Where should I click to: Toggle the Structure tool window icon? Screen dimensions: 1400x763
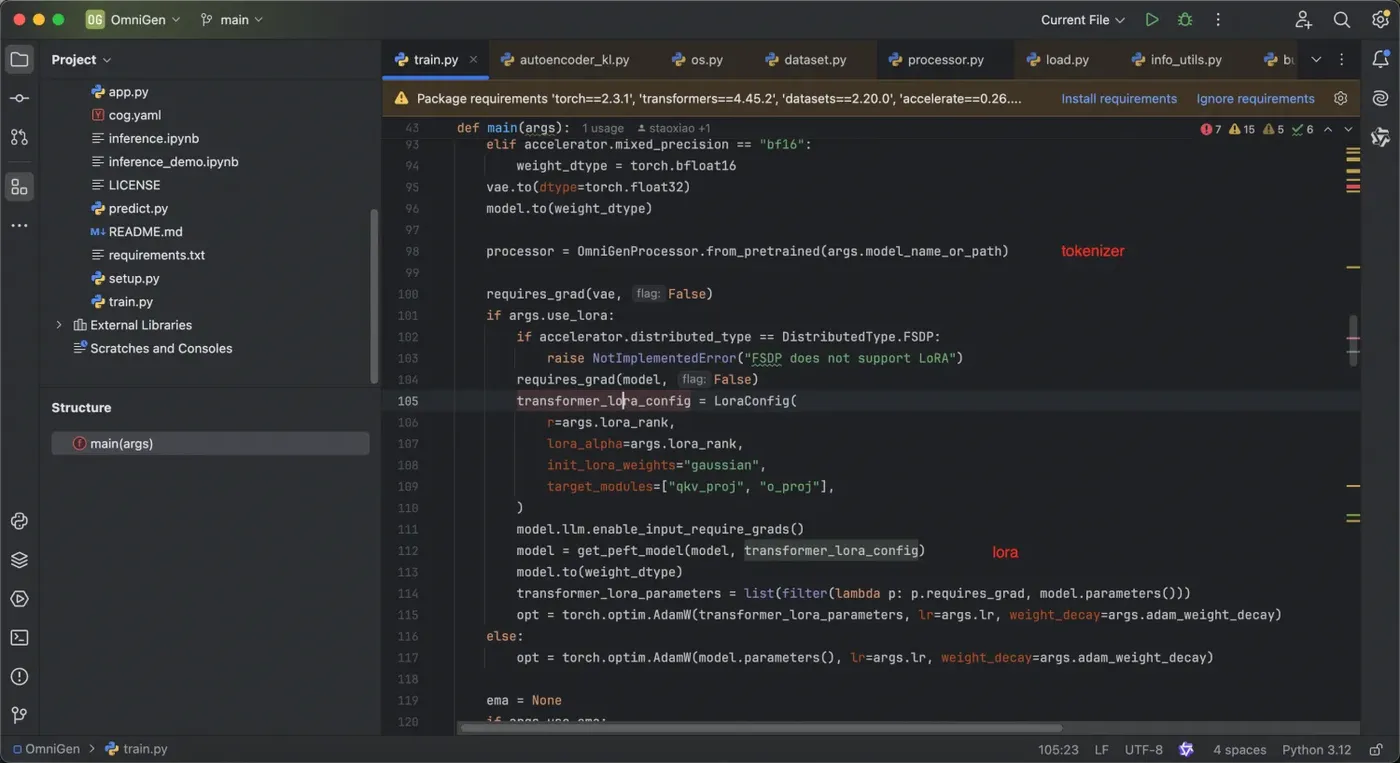19,187
